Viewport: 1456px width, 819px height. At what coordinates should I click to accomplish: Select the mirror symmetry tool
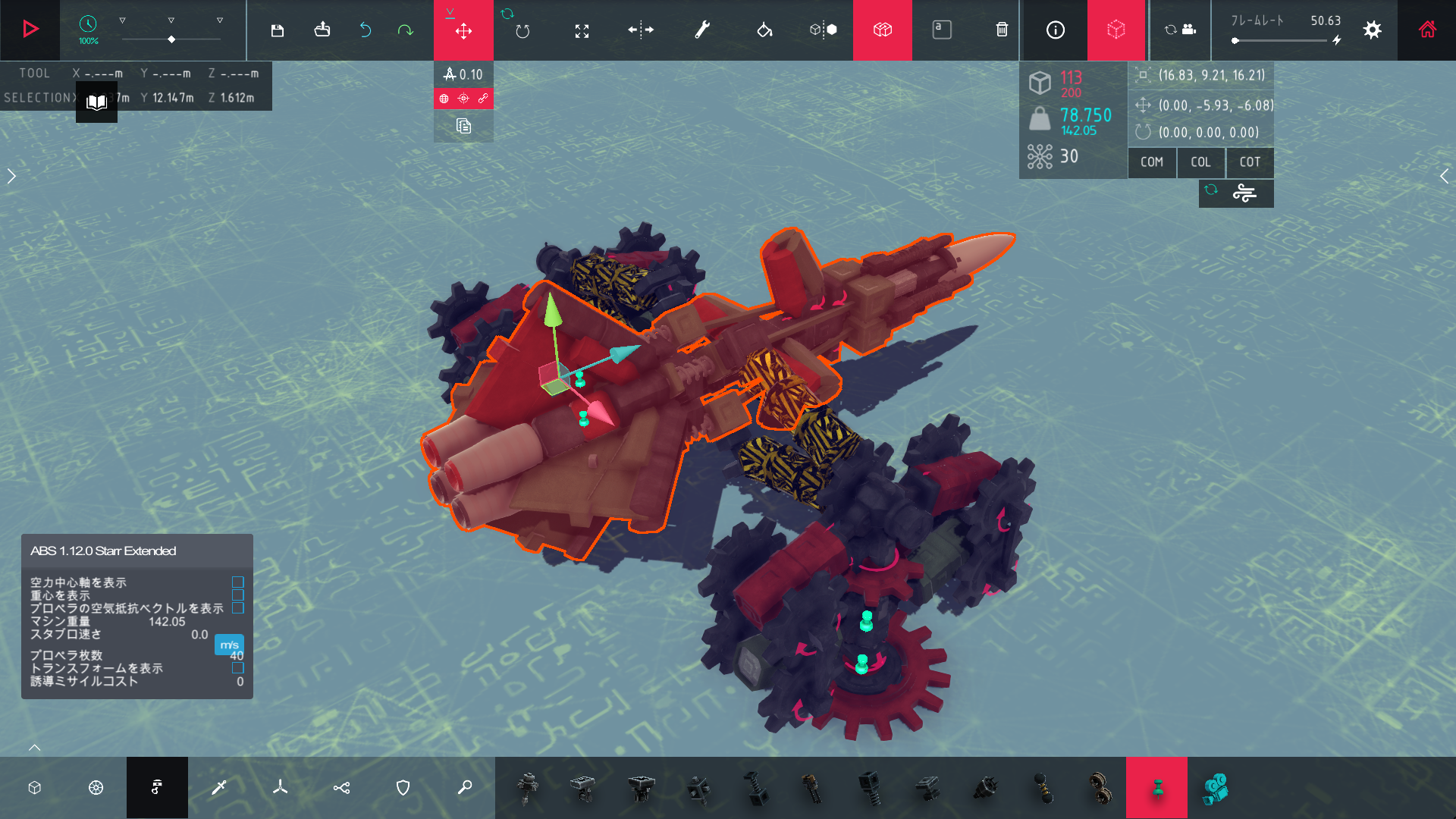tap(641, 30)
